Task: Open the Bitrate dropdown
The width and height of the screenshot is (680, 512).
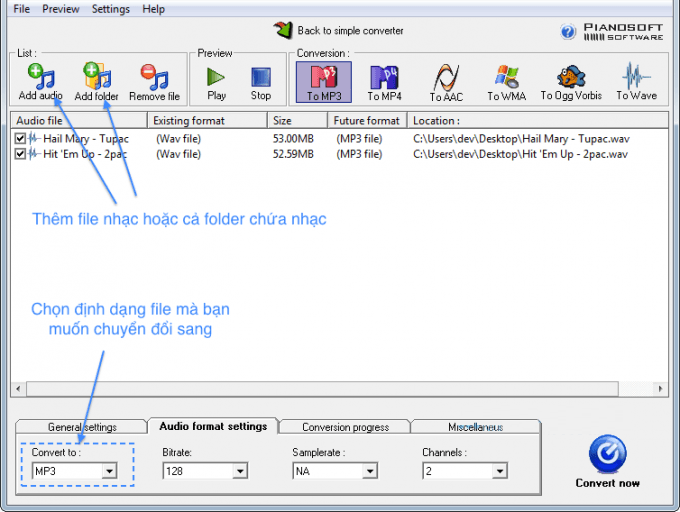Action: coord(240,471)
